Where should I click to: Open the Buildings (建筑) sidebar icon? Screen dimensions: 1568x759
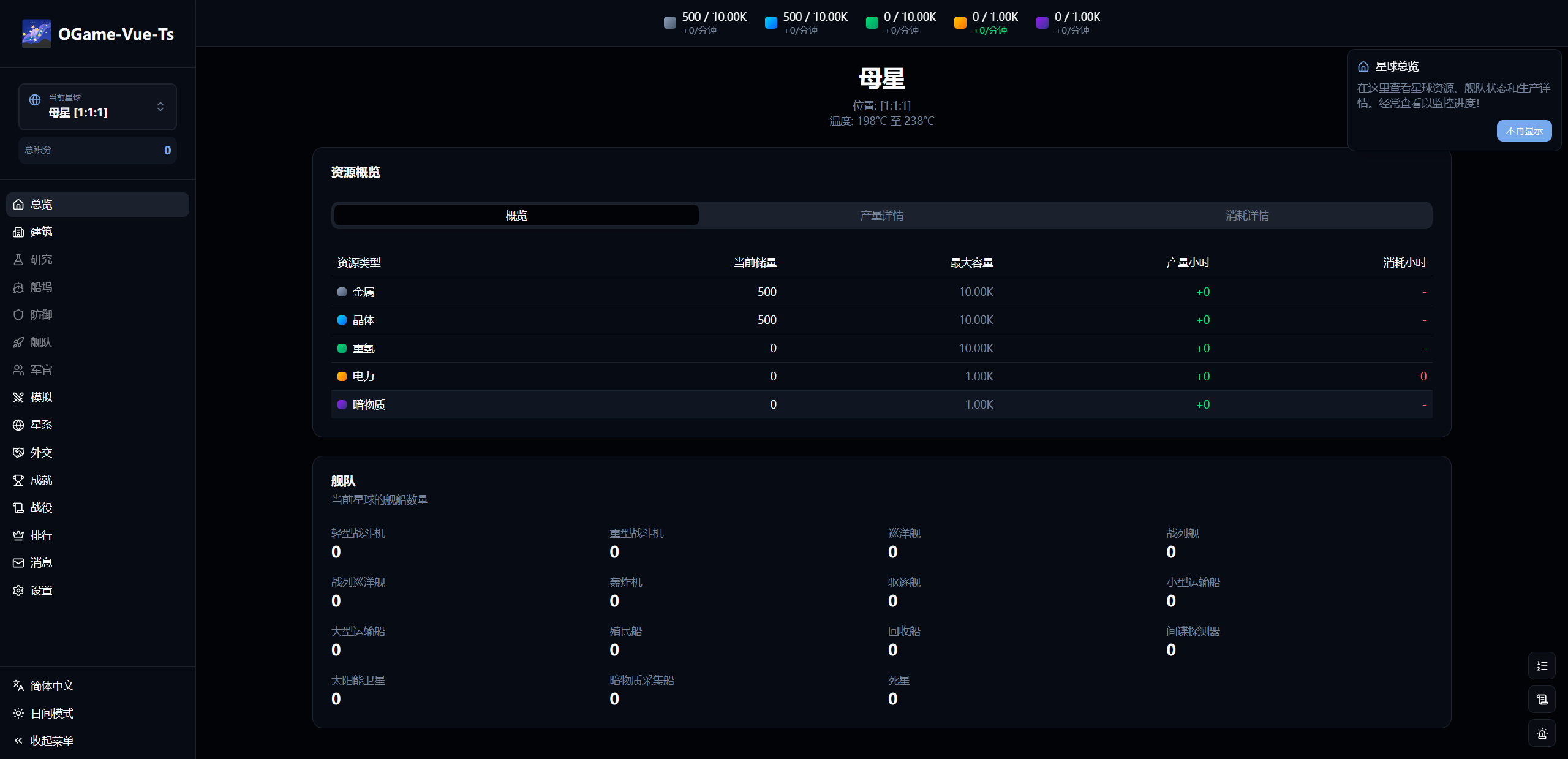point(18,232)
